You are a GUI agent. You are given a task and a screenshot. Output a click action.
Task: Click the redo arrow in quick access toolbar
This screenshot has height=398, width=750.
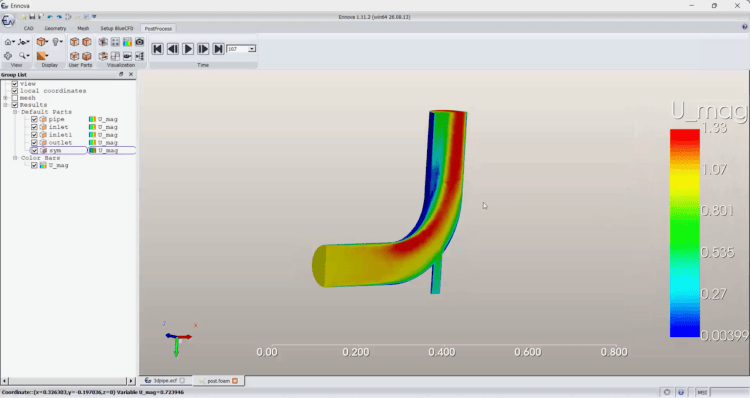pos(59,17)
